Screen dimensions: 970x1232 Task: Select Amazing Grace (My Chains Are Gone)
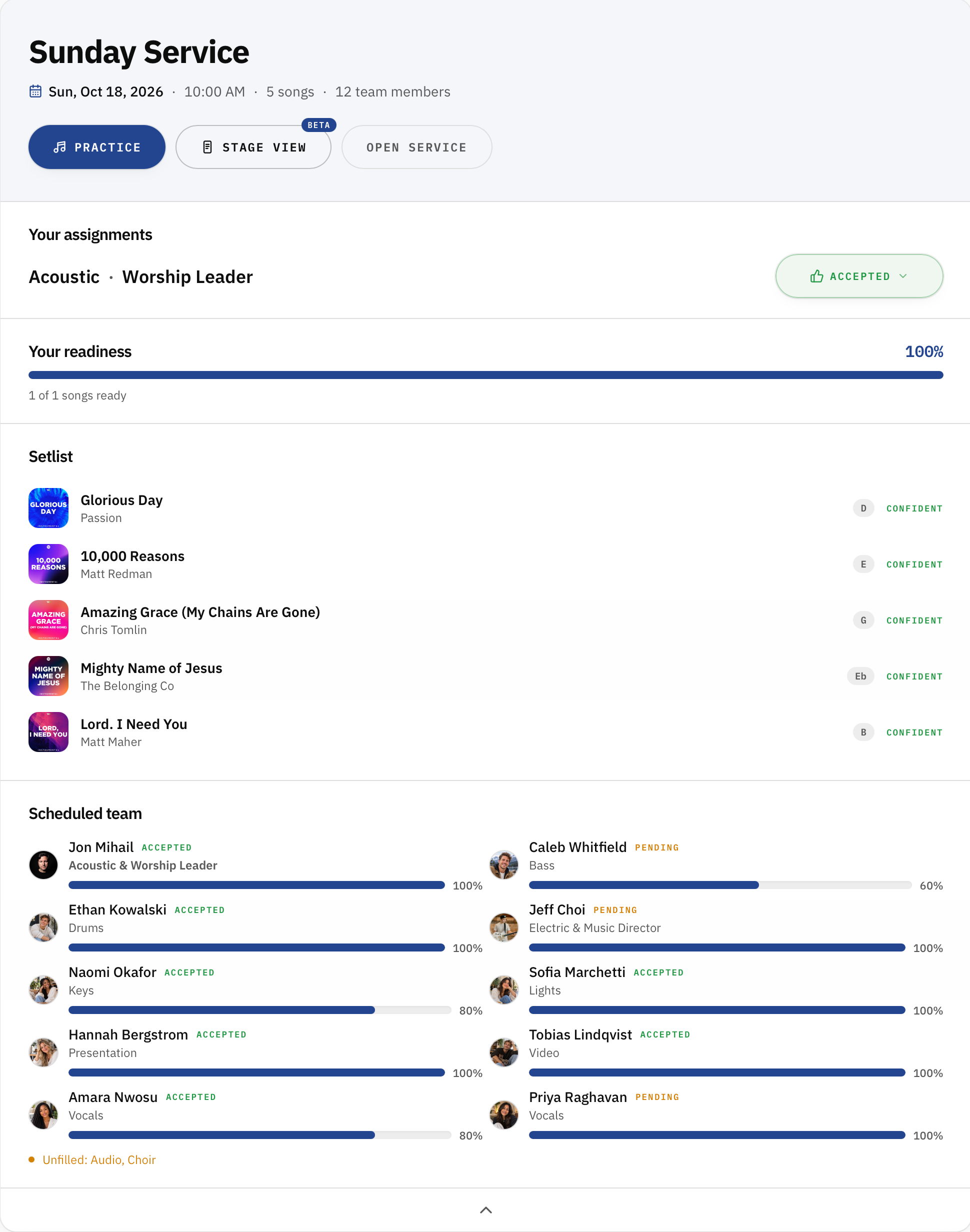[200, 611]
